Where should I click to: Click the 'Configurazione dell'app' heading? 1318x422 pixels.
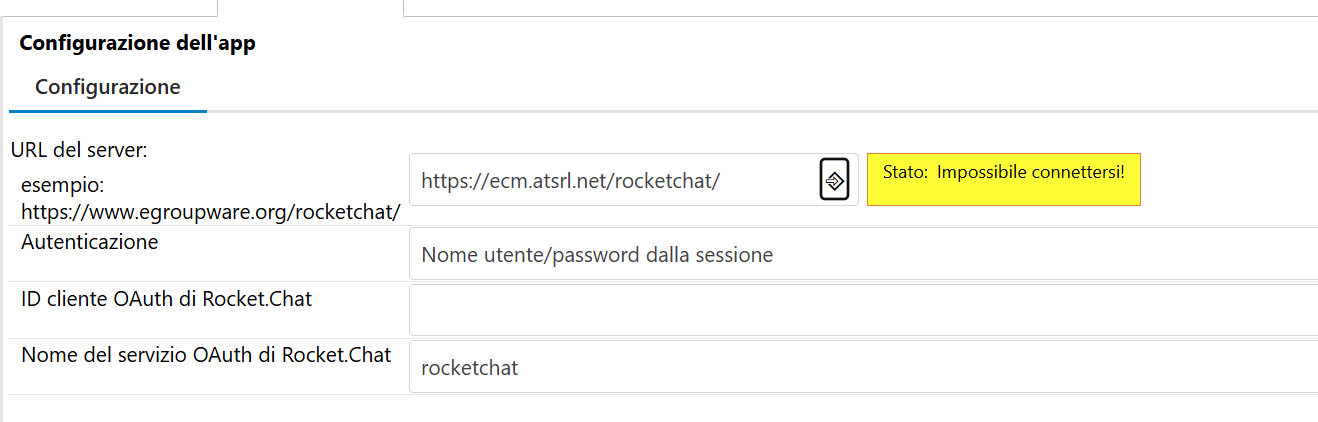tap(137, 44)
